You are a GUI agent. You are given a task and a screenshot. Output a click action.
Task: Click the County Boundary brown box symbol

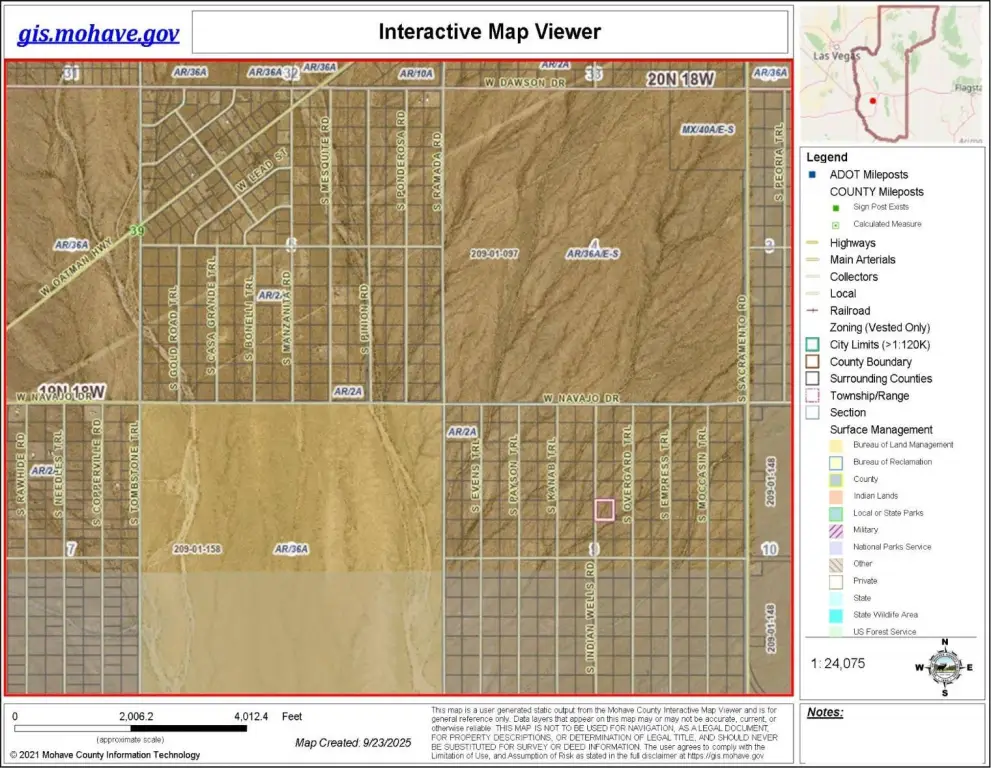click(x=812, y=362)
